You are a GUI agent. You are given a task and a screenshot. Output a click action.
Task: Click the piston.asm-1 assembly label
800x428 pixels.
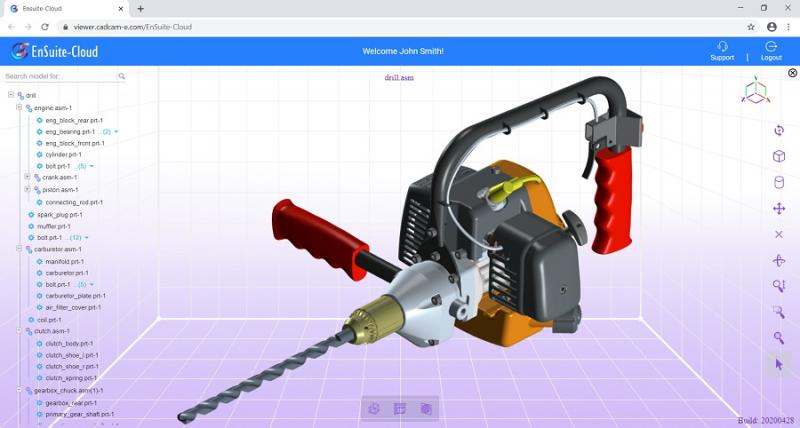[x=60, y=190]
